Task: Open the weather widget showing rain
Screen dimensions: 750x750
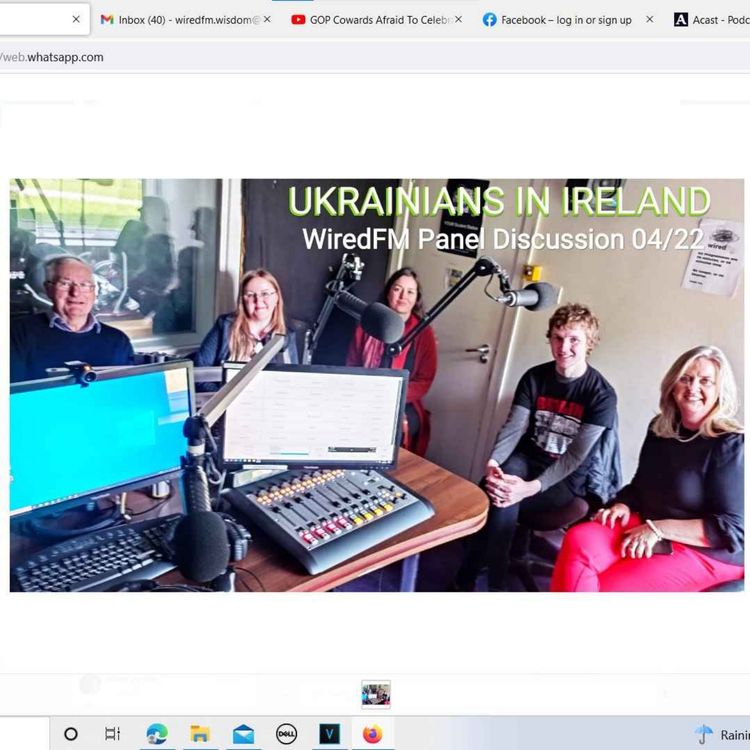Action: [722, 734]
